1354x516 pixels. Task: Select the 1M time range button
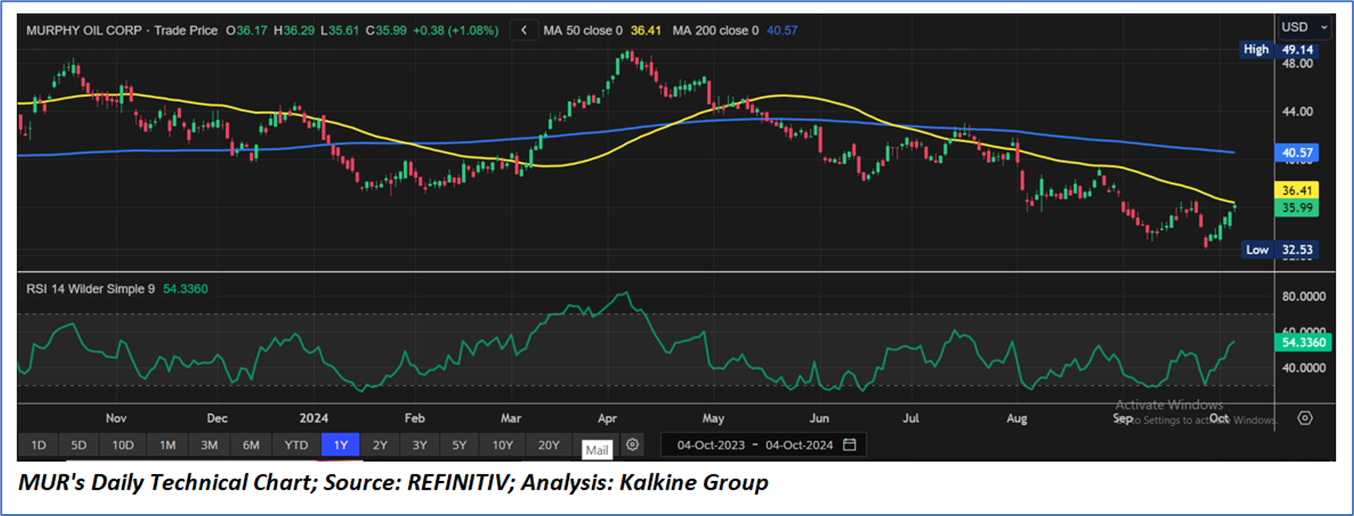(167, 444)
